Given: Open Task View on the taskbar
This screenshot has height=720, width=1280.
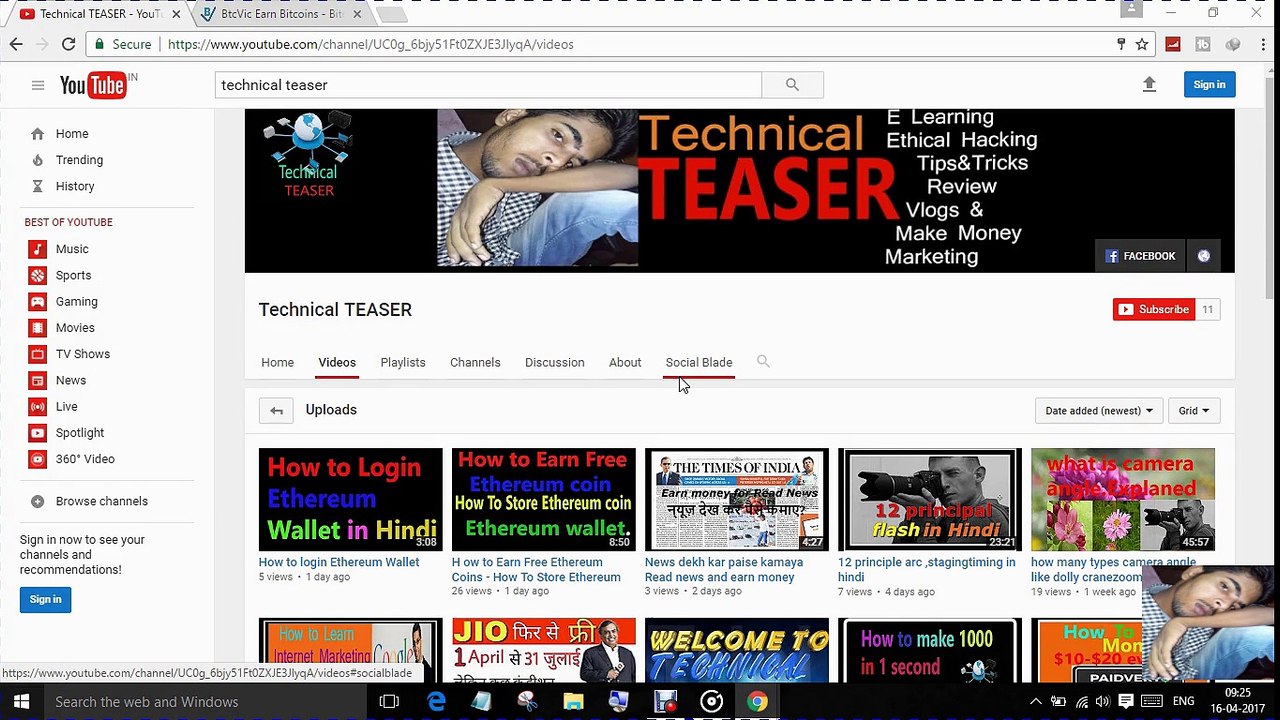Looking at the screenshot, I should pos(389,702).
